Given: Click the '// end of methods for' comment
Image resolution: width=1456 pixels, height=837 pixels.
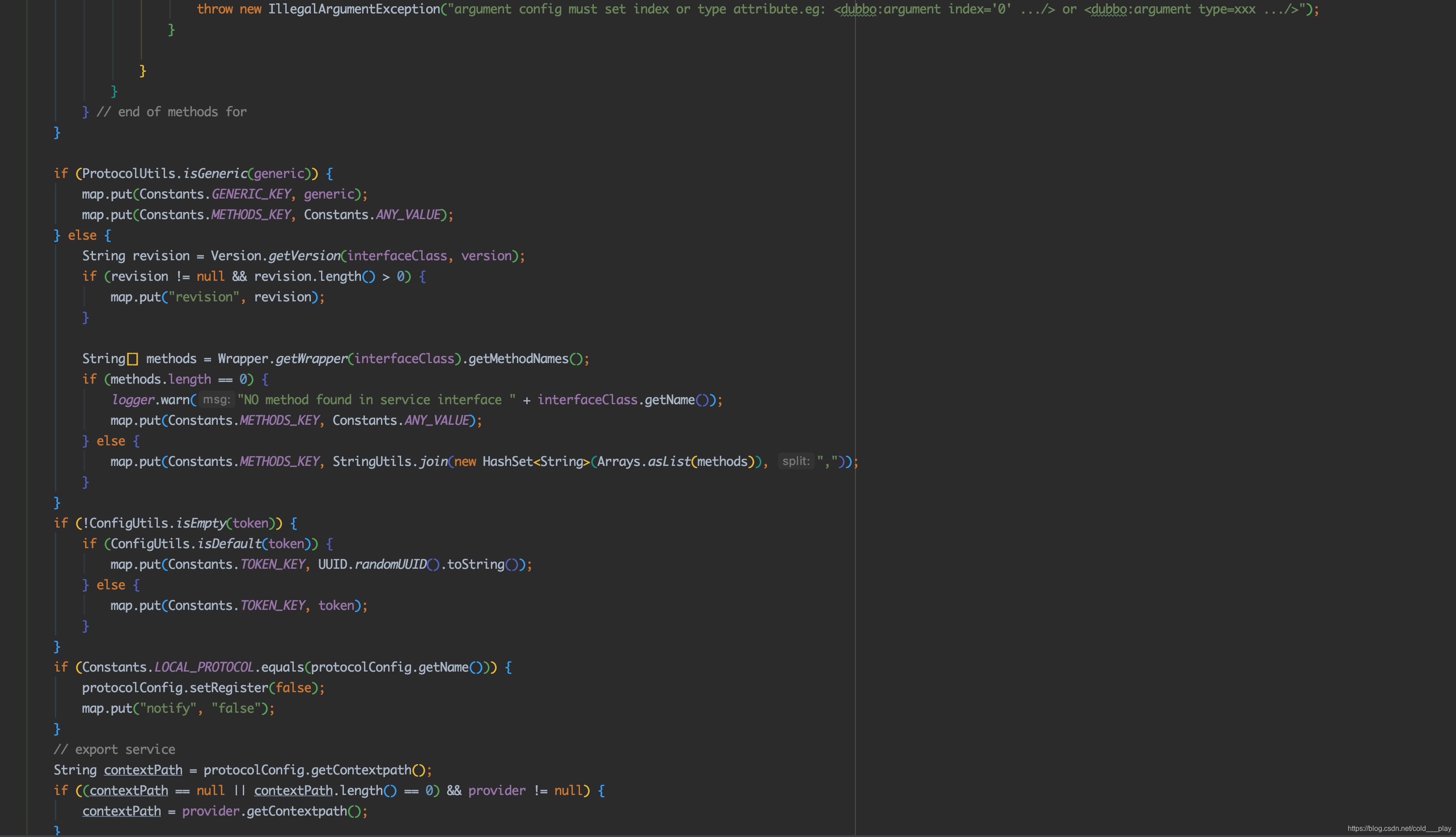Looking at the screenshot, I should [x=171, y=112].
